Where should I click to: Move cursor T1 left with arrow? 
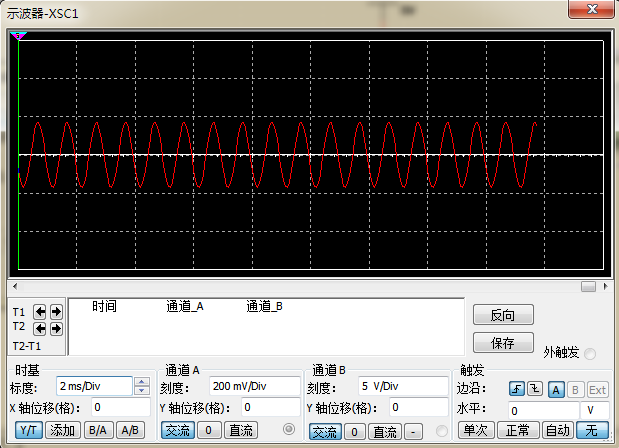40,312
